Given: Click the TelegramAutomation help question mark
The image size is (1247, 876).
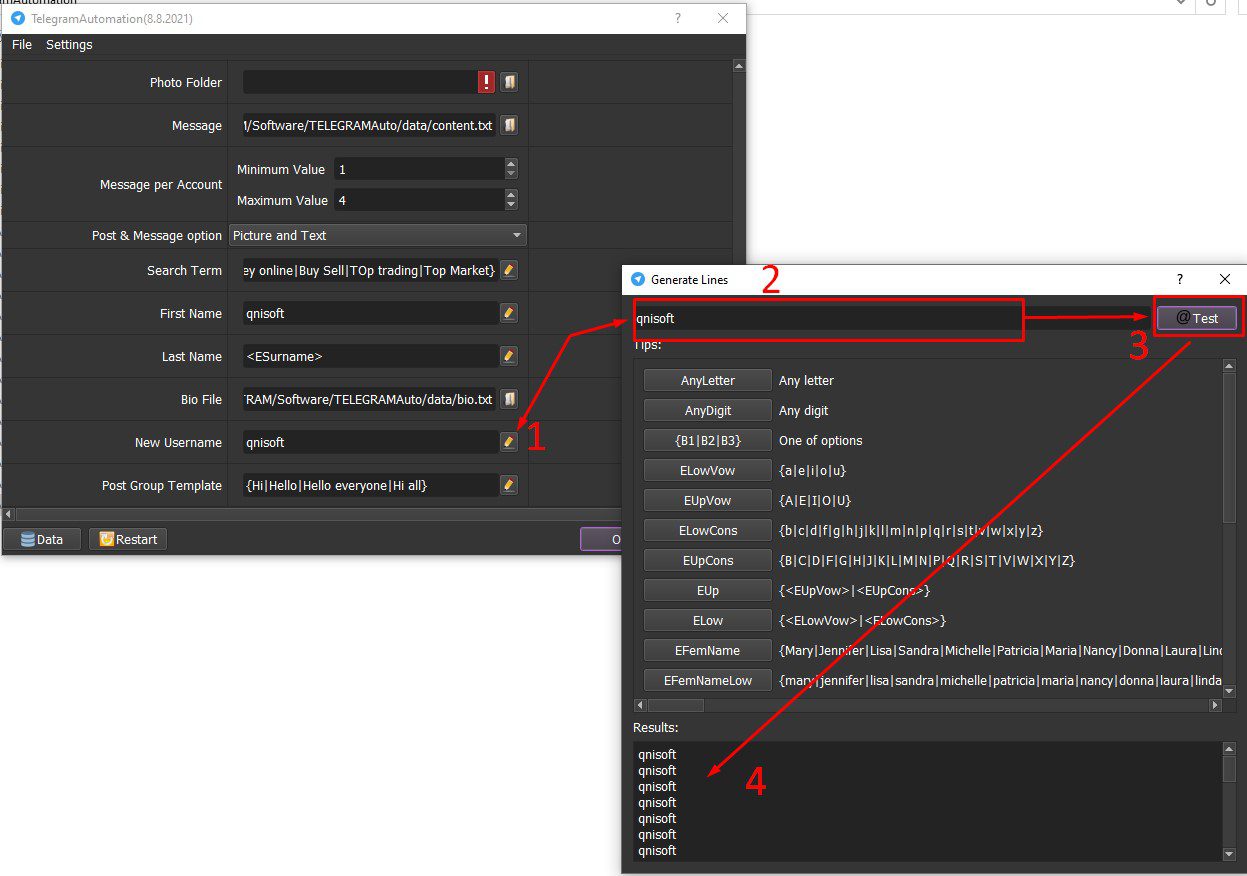Looking at the screenshot, I should point(677,18).
